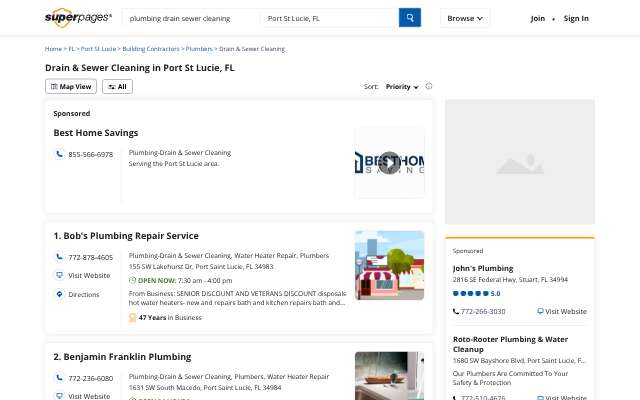Call John's Plumbing 772-266-3030

483,311
